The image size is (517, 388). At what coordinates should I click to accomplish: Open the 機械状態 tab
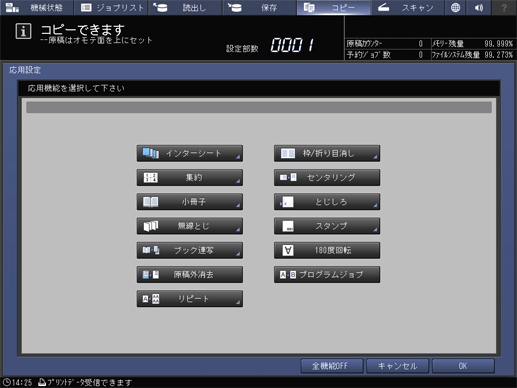click(36, 7)
